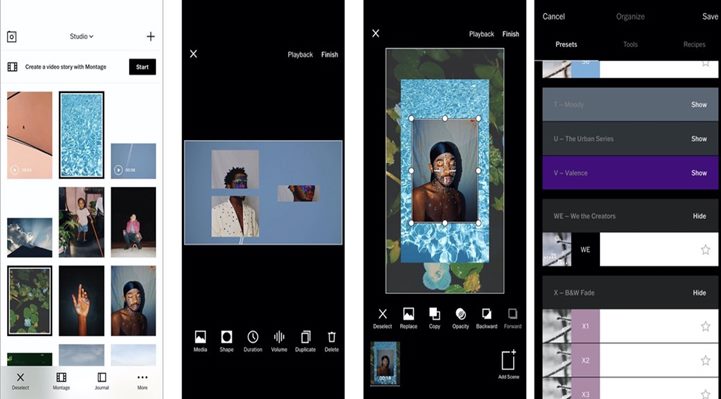Viewport: 721px width, 399px height.
Task: Select the X1 preset swatch
Action: click(585, 326)
